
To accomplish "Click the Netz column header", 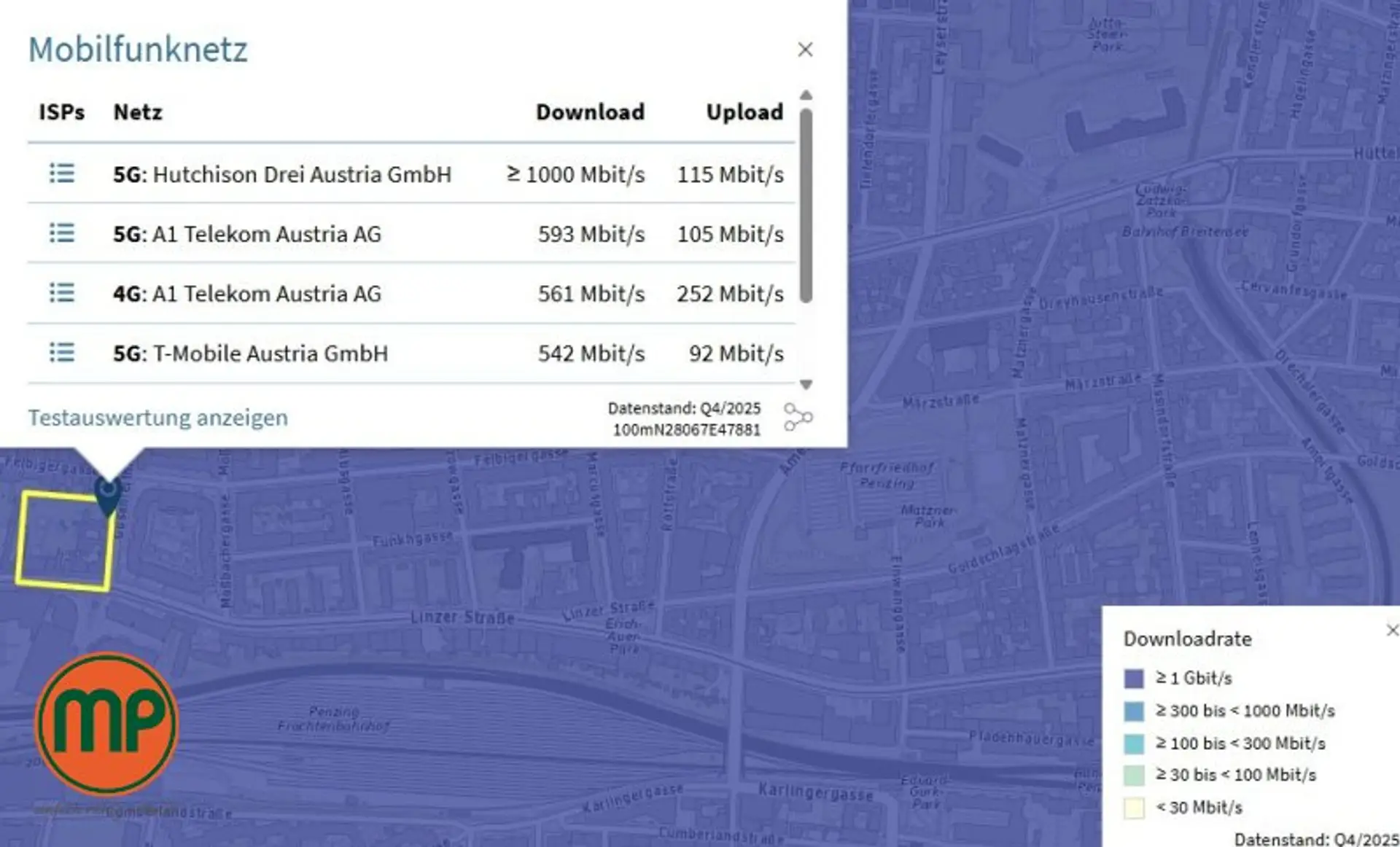I will tap(138, 112).
